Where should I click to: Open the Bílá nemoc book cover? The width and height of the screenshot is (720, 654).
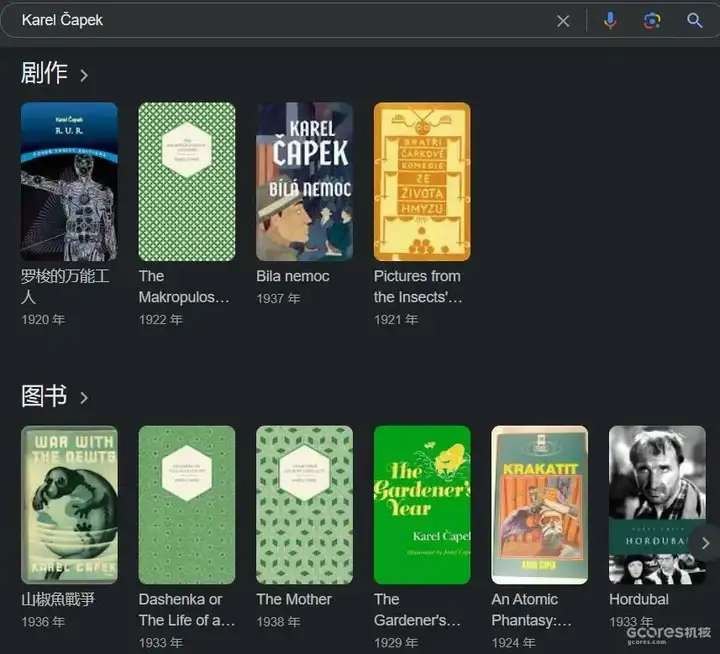point(304,182)
